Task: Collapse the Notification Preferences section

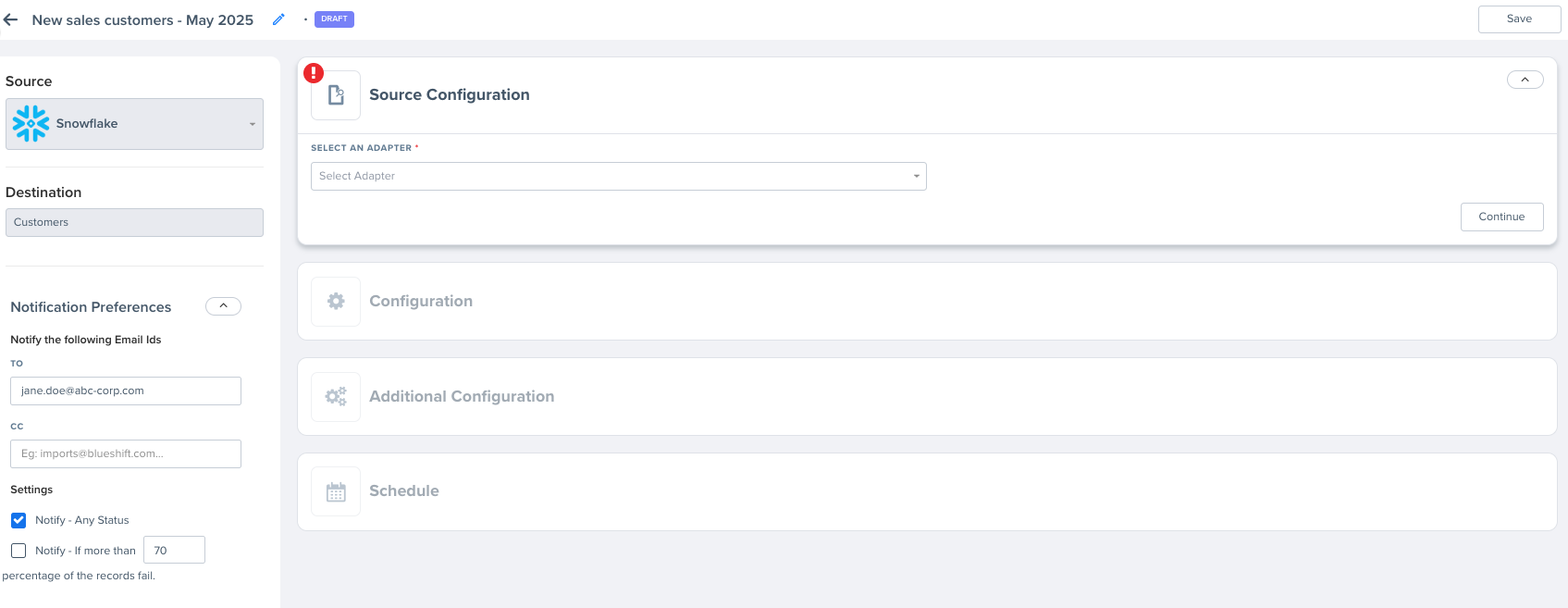Action: 223,306
